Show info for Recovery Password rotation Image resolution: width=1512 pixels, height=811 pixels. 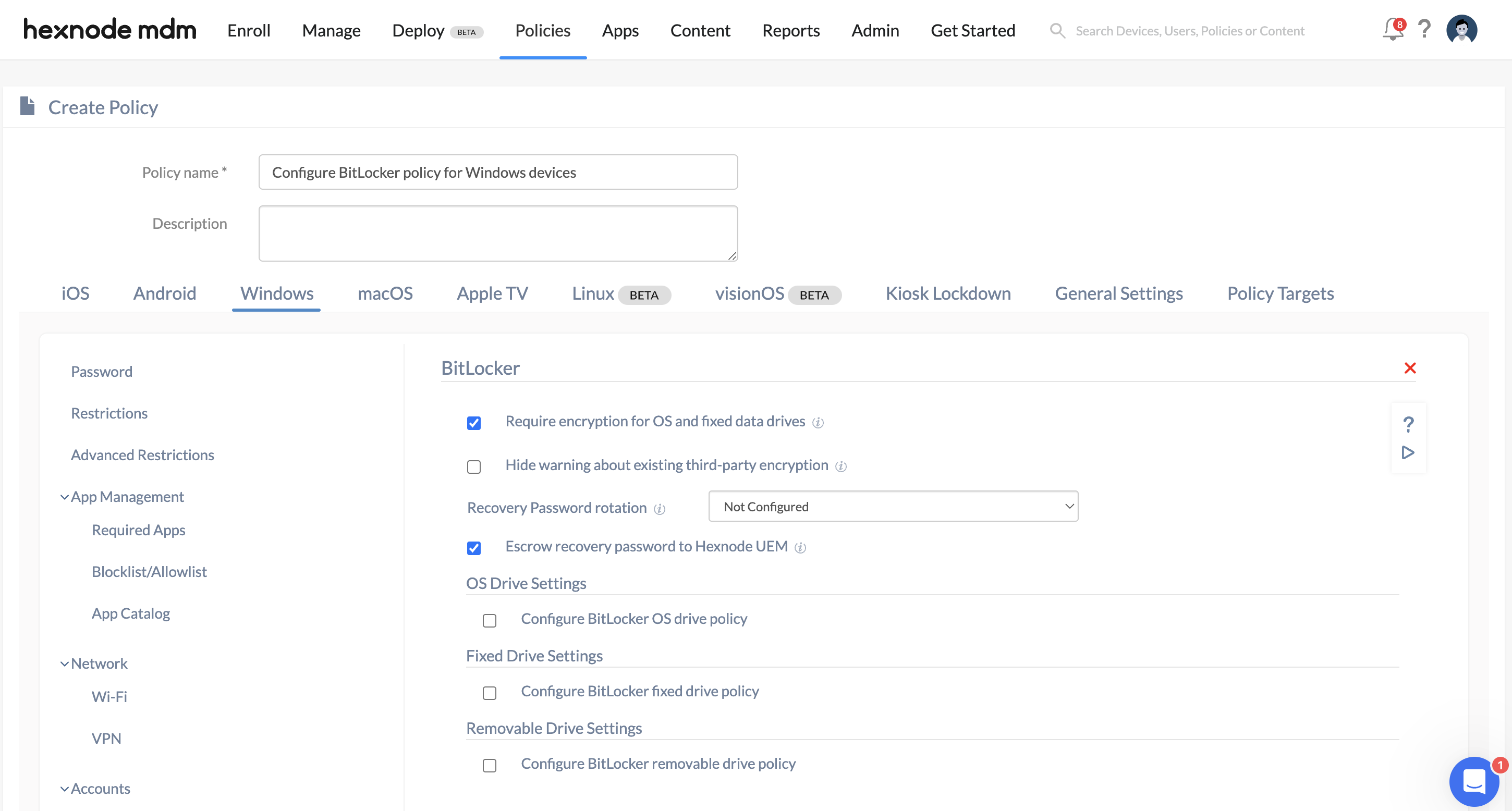click(x=659, y=509)
